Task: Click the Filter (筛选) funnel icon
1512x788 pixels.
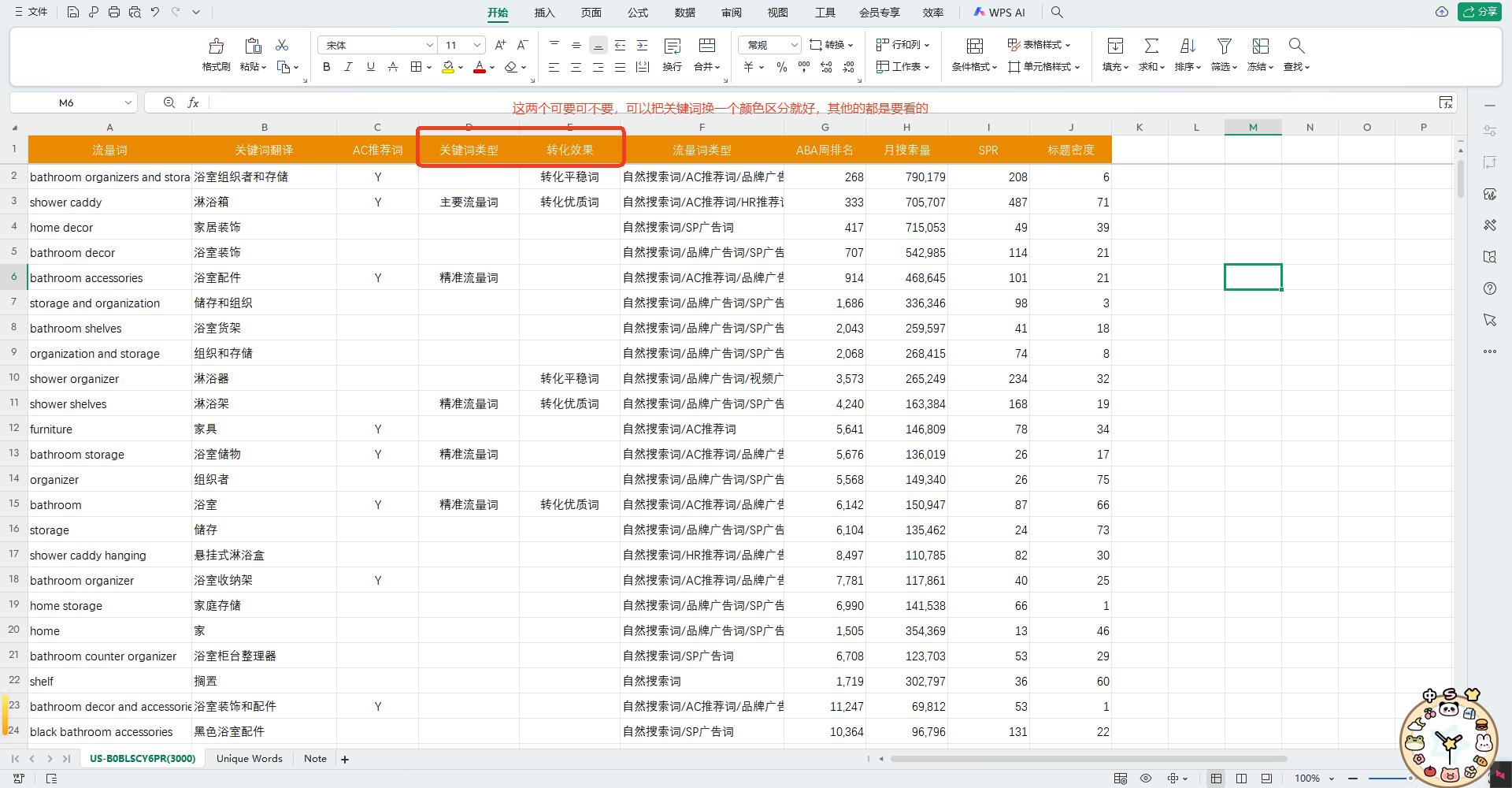Action: 1224,46
